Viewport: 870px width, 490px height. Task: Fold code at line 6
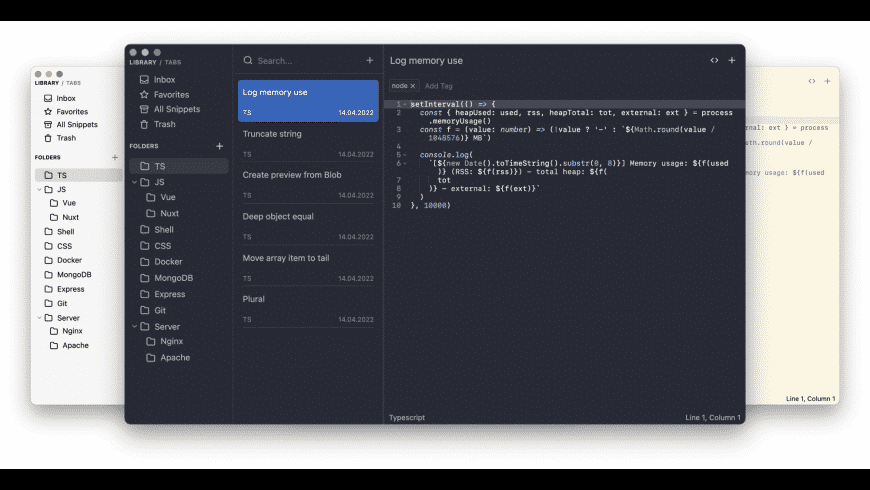coord(405,164)
